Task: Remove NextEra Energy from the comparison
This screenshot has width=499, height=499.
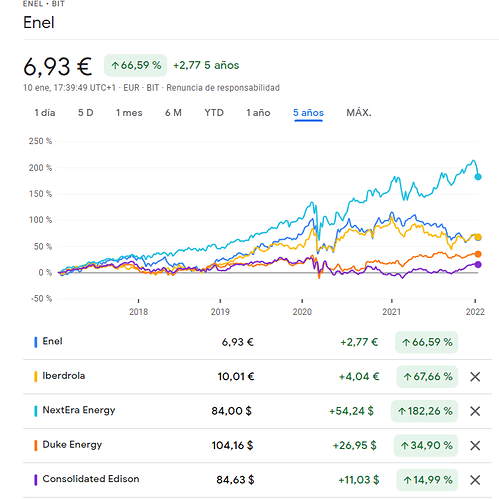Action: click(475, 411)
